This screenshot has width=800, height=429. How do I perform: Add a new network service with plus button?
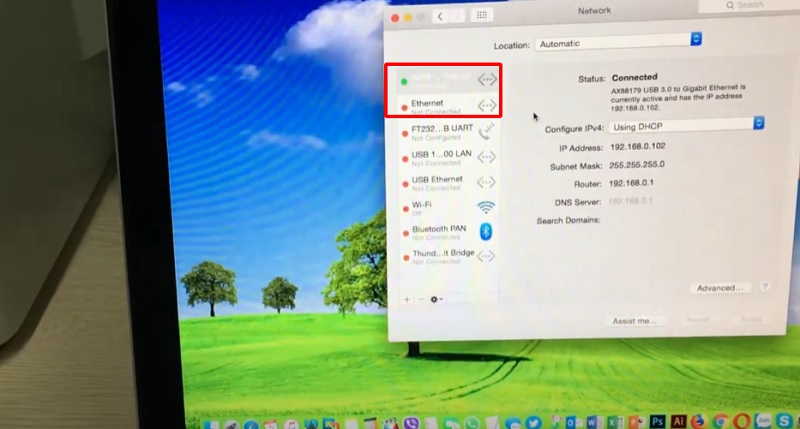point(407,299)
